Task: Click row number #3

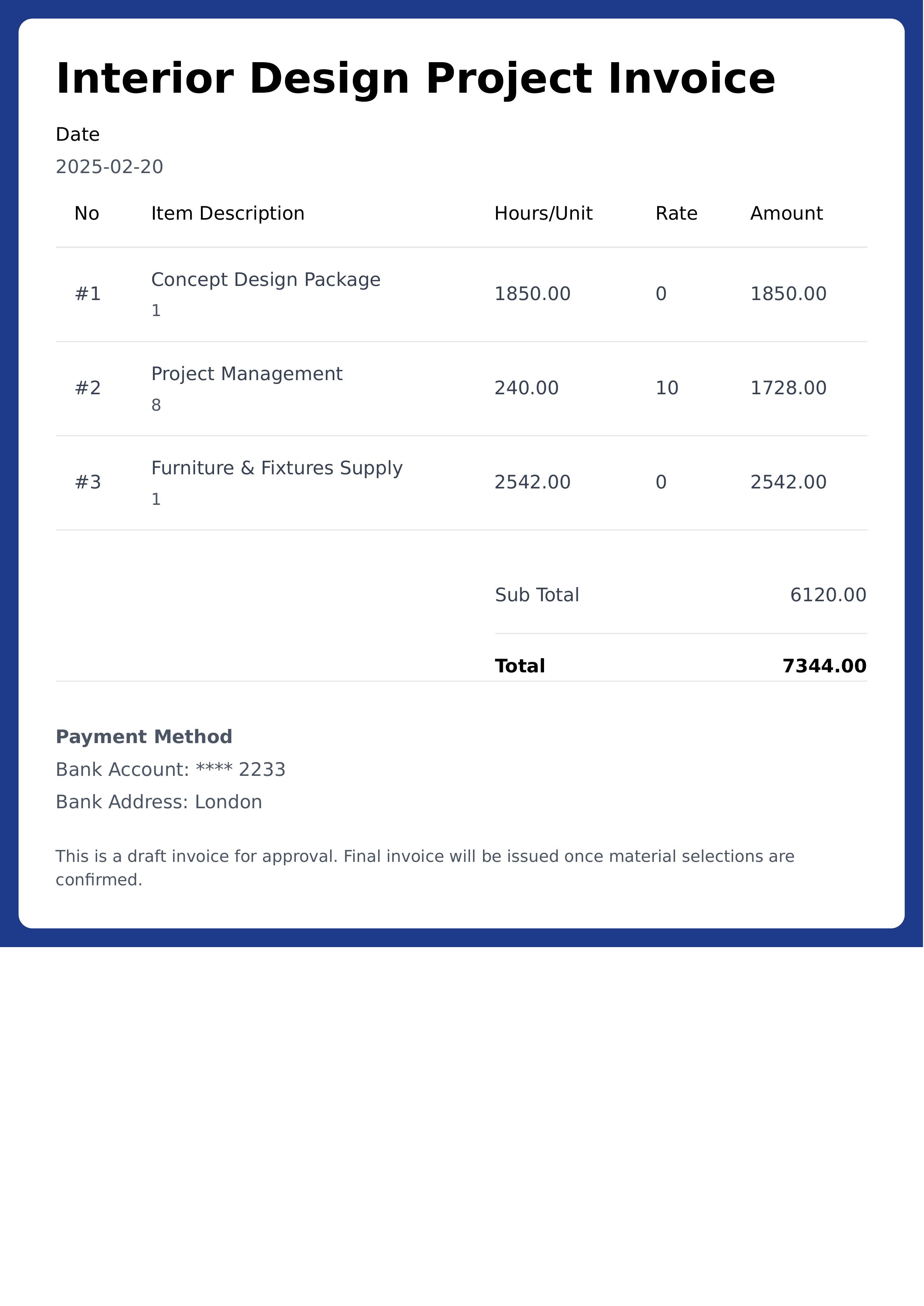Action: [x=87, y=482]
